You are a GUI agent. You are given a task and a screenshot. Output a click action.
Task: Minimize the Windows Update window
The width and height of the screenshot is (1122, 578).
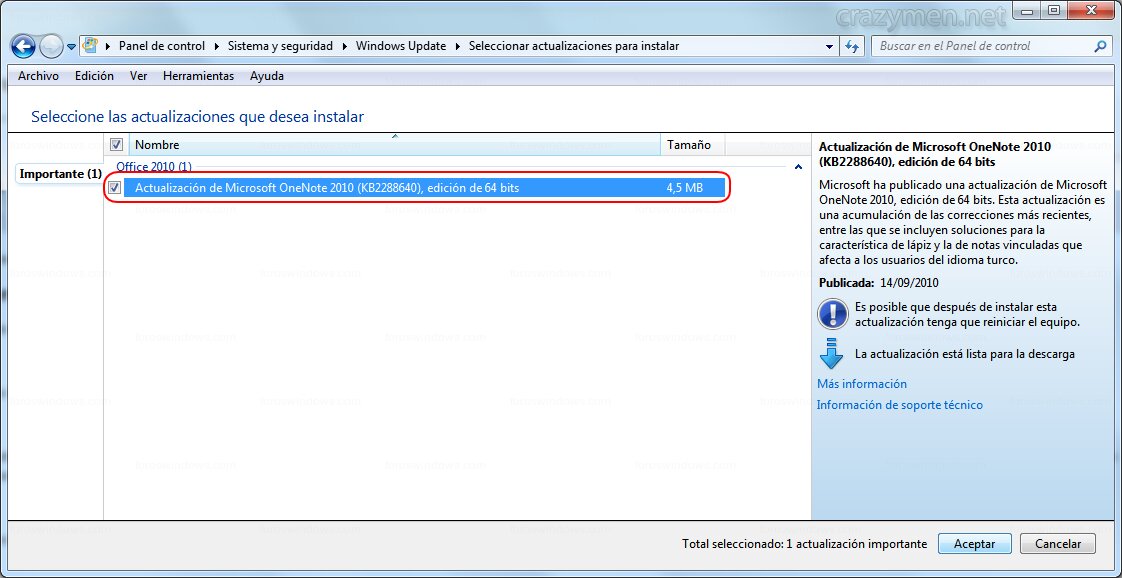pyautogui.click(x=1028, y=10)
